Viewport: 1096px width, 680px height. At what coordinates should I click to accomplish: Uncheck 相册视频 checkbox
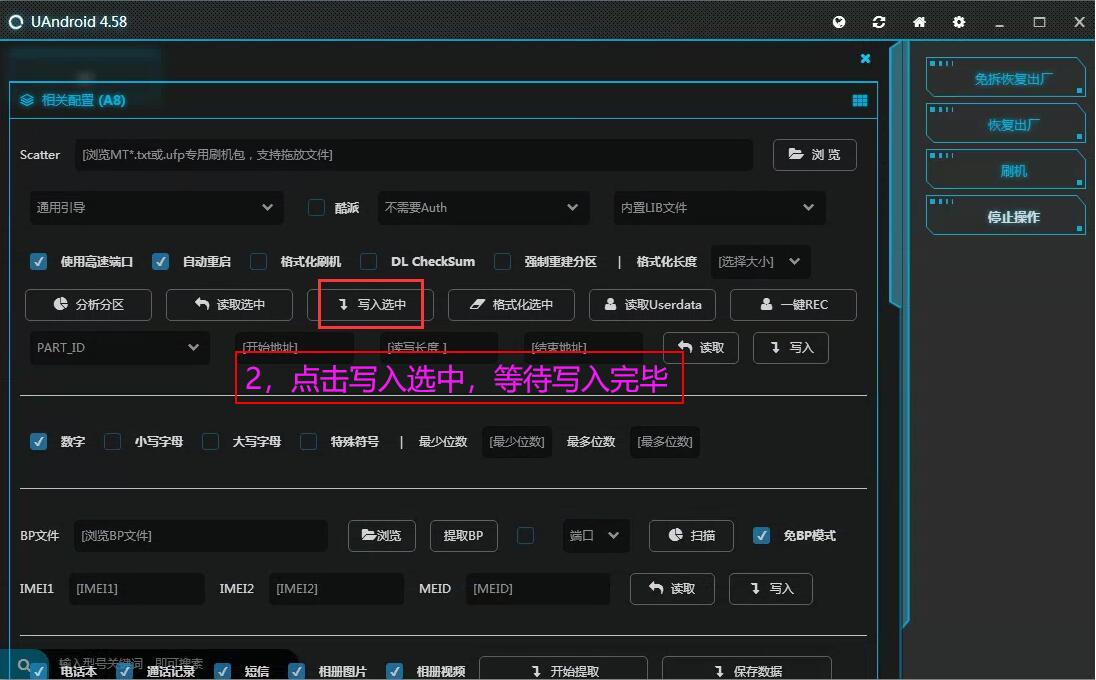point(394,671)
